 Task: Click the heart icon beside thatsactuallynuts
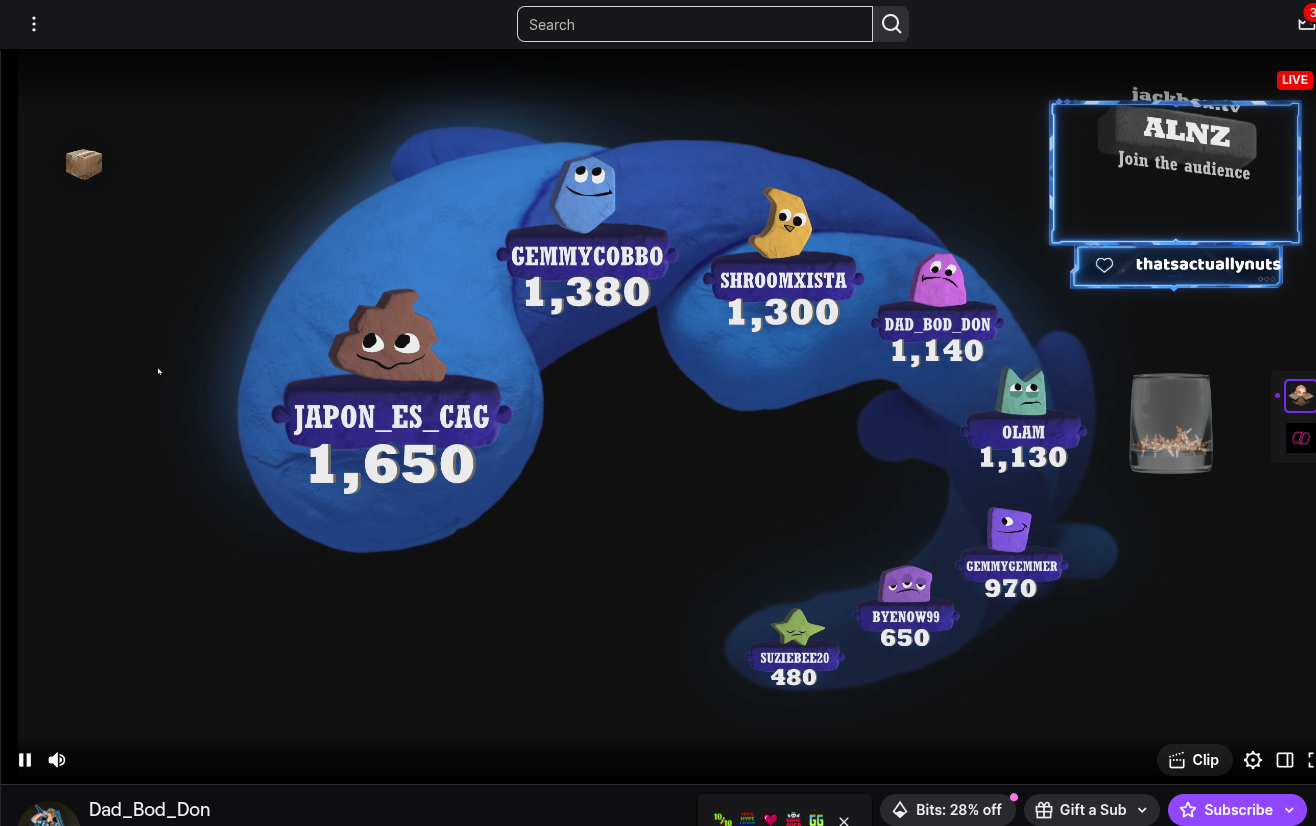(1104, 265)
